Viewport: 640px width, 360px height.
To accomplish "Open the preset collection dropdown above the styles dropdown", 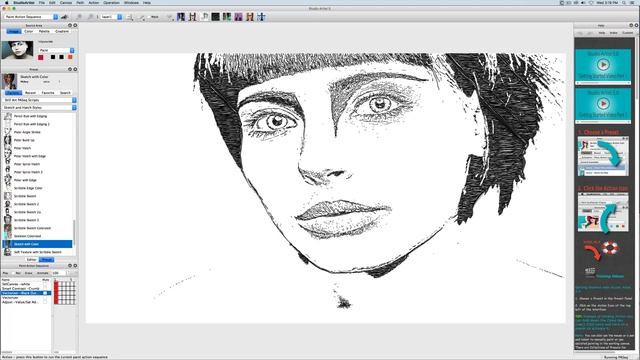I will click(x=40, y=100).
